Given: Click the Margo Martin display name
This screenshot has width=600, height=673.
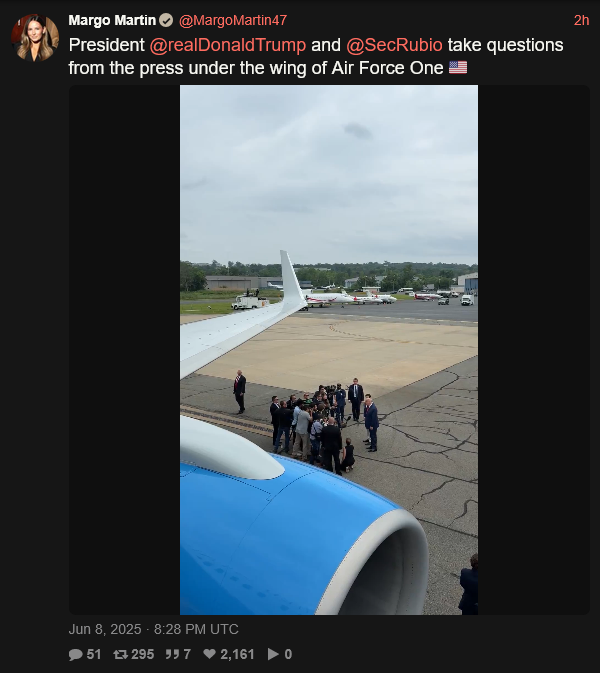Looking at the screenshot, I should coord(112,20).
